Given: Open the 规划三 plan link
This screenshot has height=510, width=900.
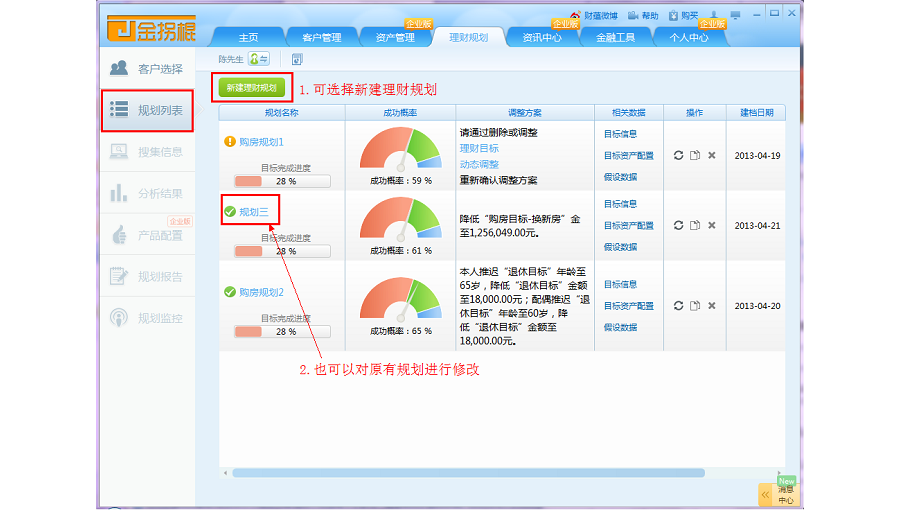Looking at the screenshot, I should coord(254,211).
